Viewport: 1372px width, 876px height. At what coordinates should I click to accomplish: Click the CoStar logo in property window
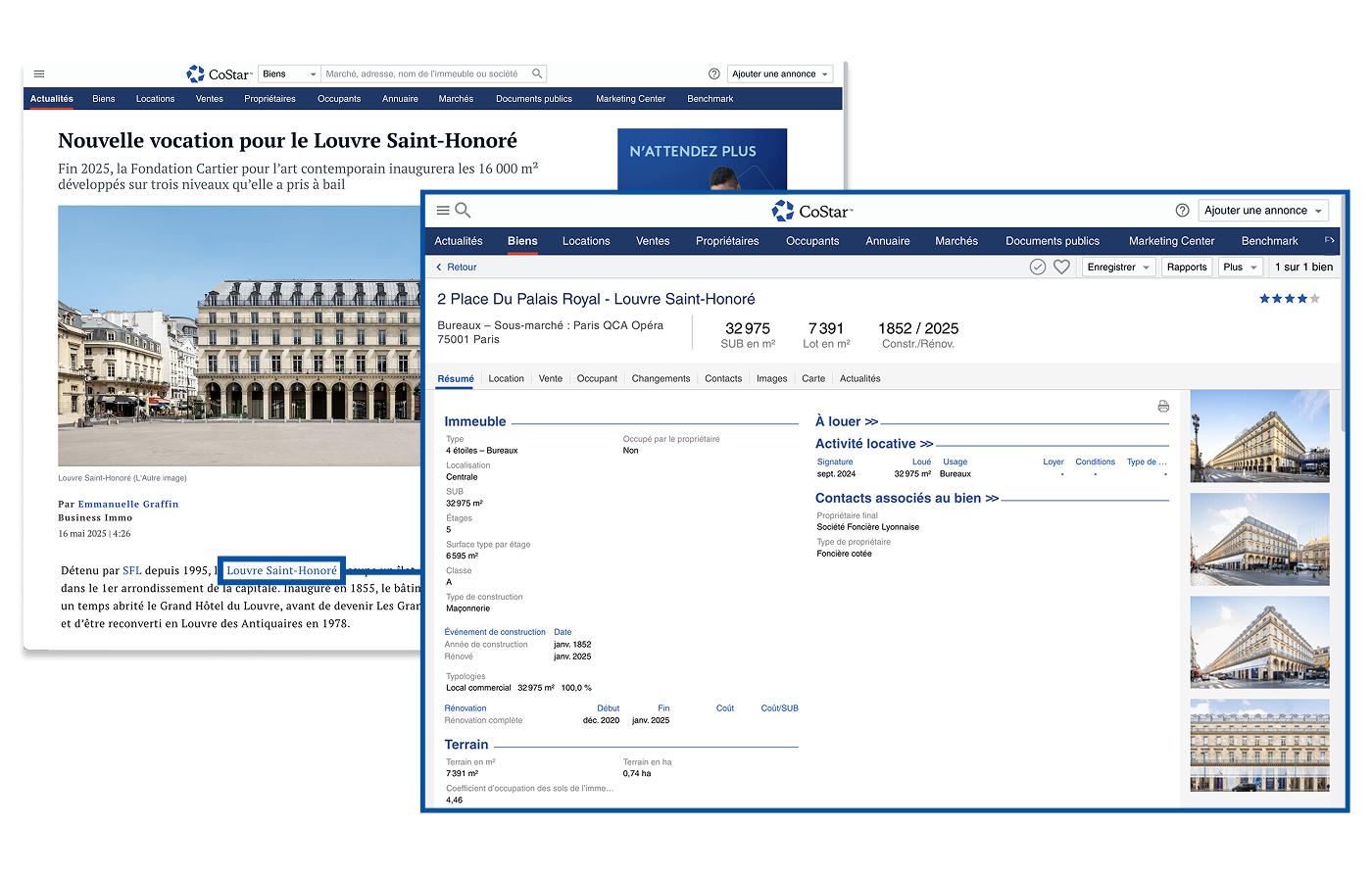812,211
